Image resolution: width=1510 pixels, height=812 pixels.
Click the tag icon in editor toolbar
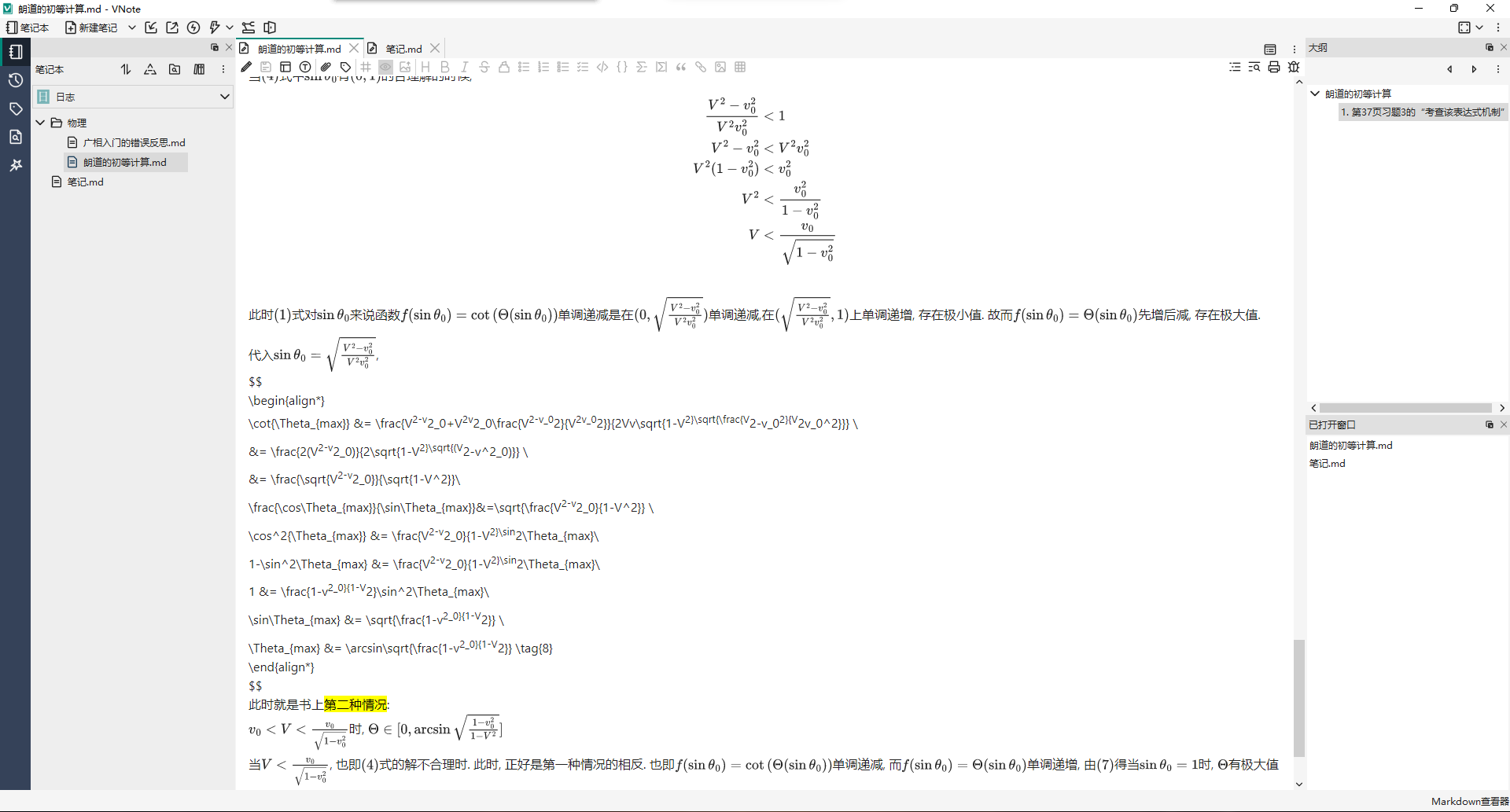pyautogui.click(x=345, y=67)
